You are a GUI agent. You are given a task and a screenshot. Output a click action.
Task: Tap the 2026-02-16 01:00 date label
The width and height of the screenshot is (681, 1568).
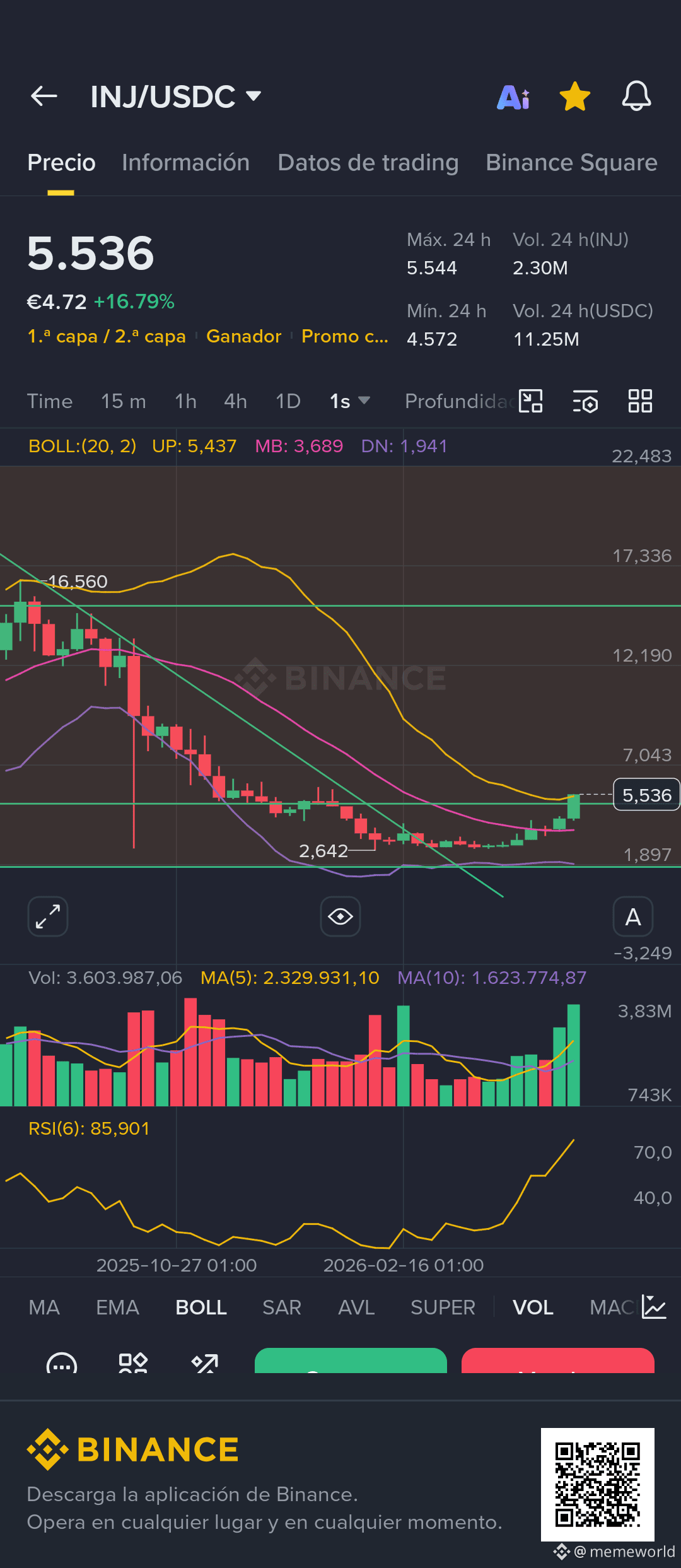coord(404,1265)
